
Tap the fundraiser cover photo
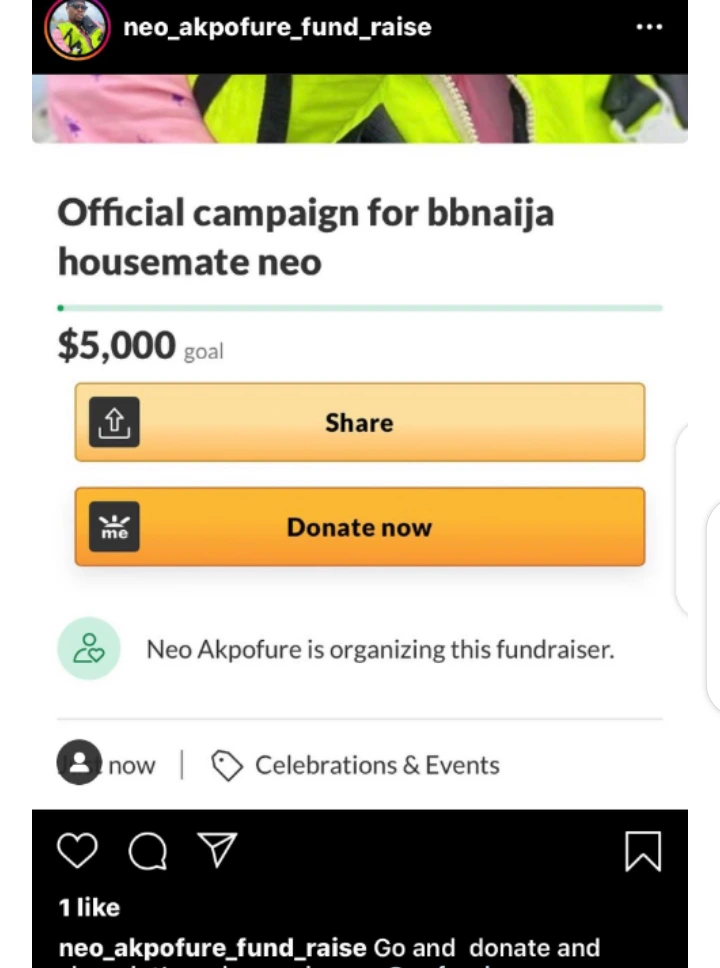[360, 108]
